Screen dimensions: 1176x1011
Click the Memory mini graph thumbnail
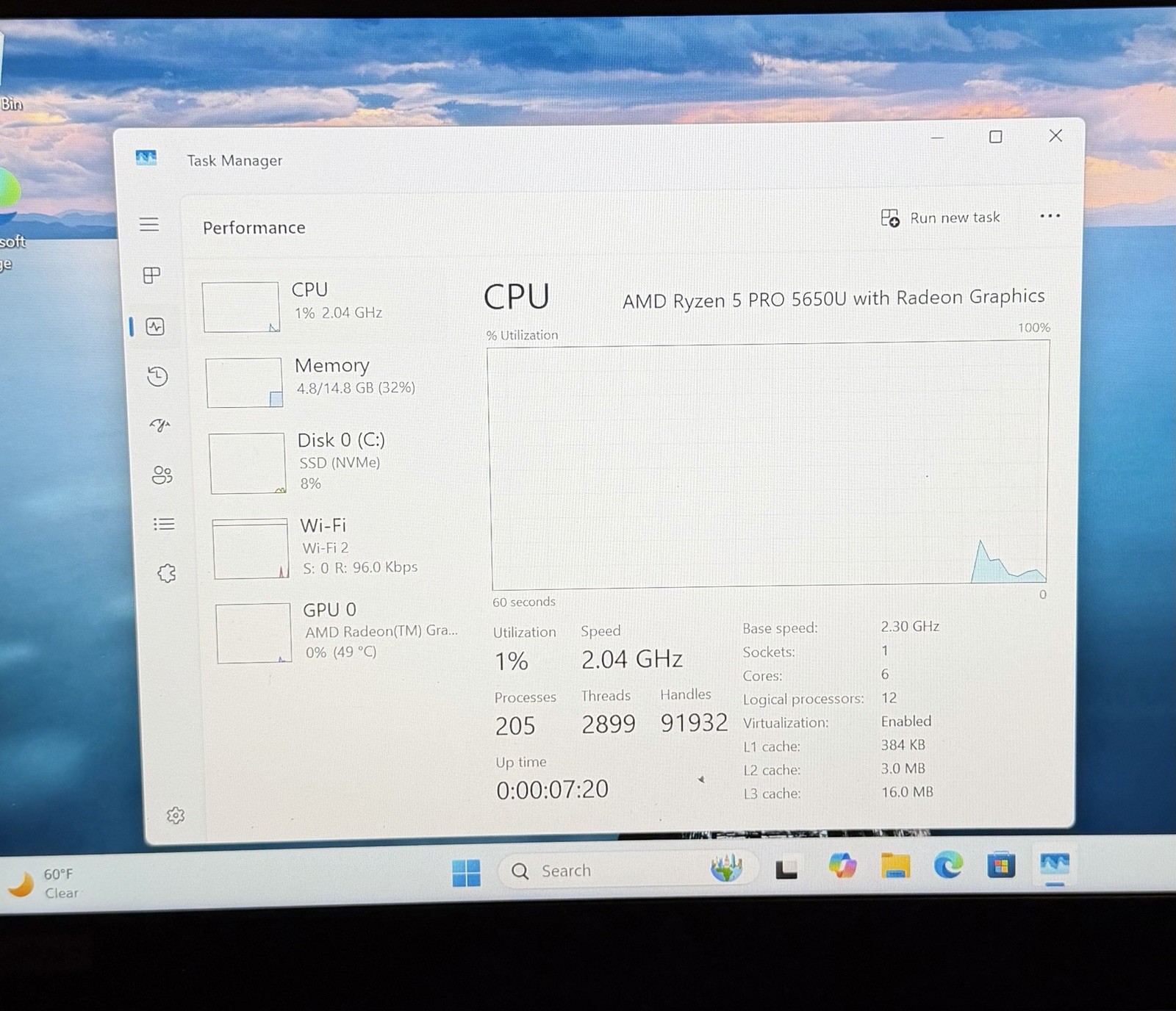[x=244, y=383]
